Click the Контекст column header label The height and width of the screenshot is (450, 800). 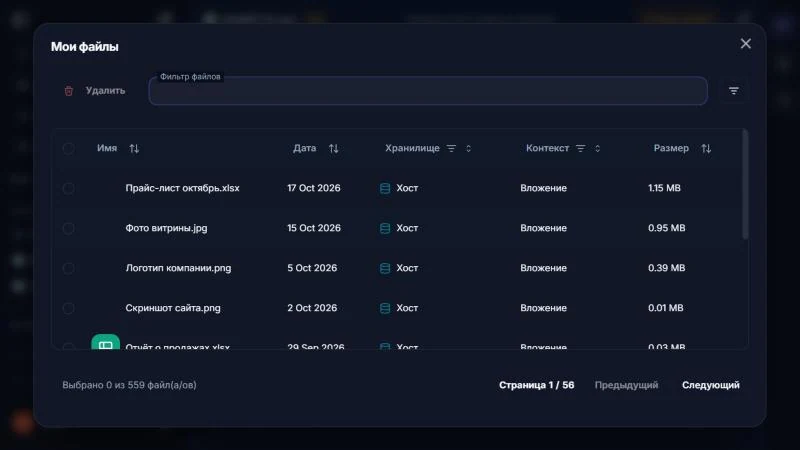point(547,148)
